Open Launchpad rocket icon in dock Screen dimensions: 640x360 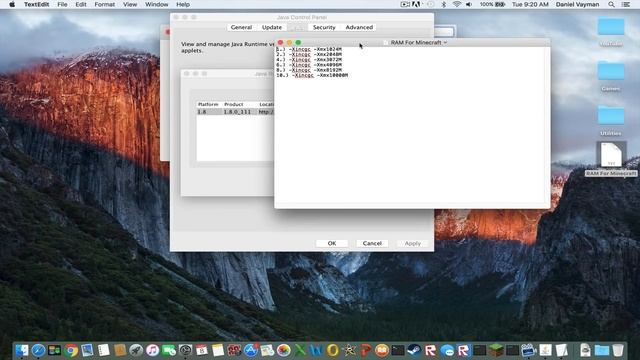click(x=136, y=350)
